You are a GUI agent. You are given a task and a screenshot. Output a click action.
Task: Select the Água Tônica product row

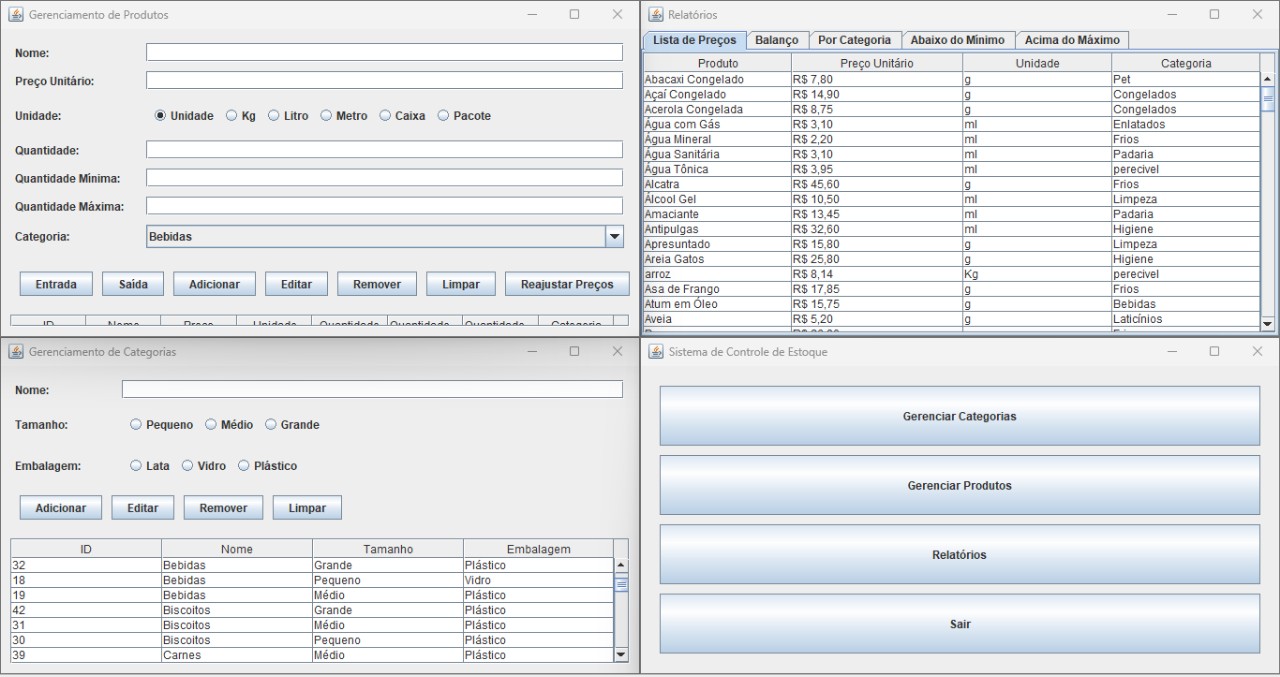tap(951, 169)
